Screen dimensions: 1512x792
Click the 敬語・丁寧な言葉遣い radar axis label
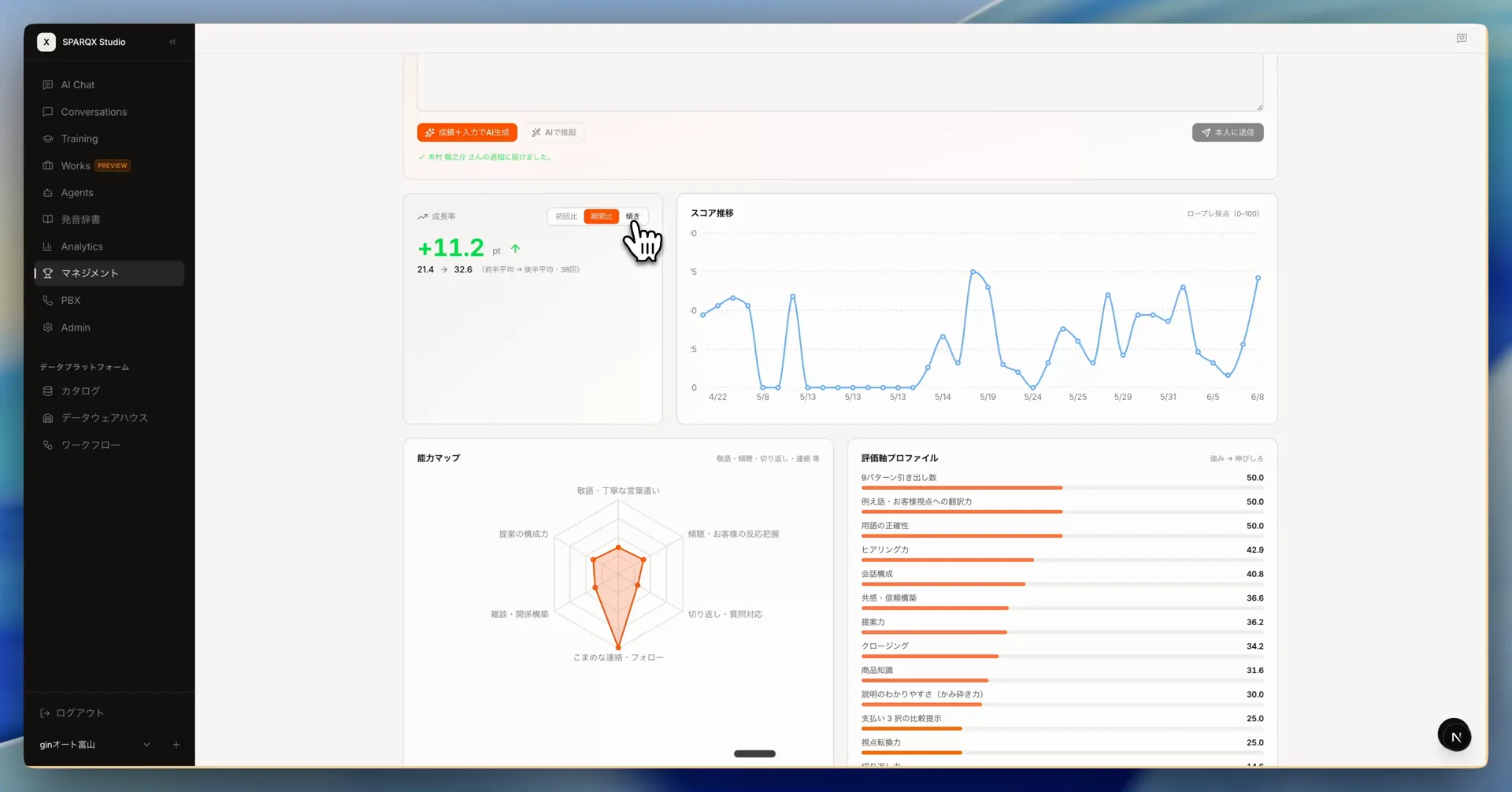[x=618, y=490]
